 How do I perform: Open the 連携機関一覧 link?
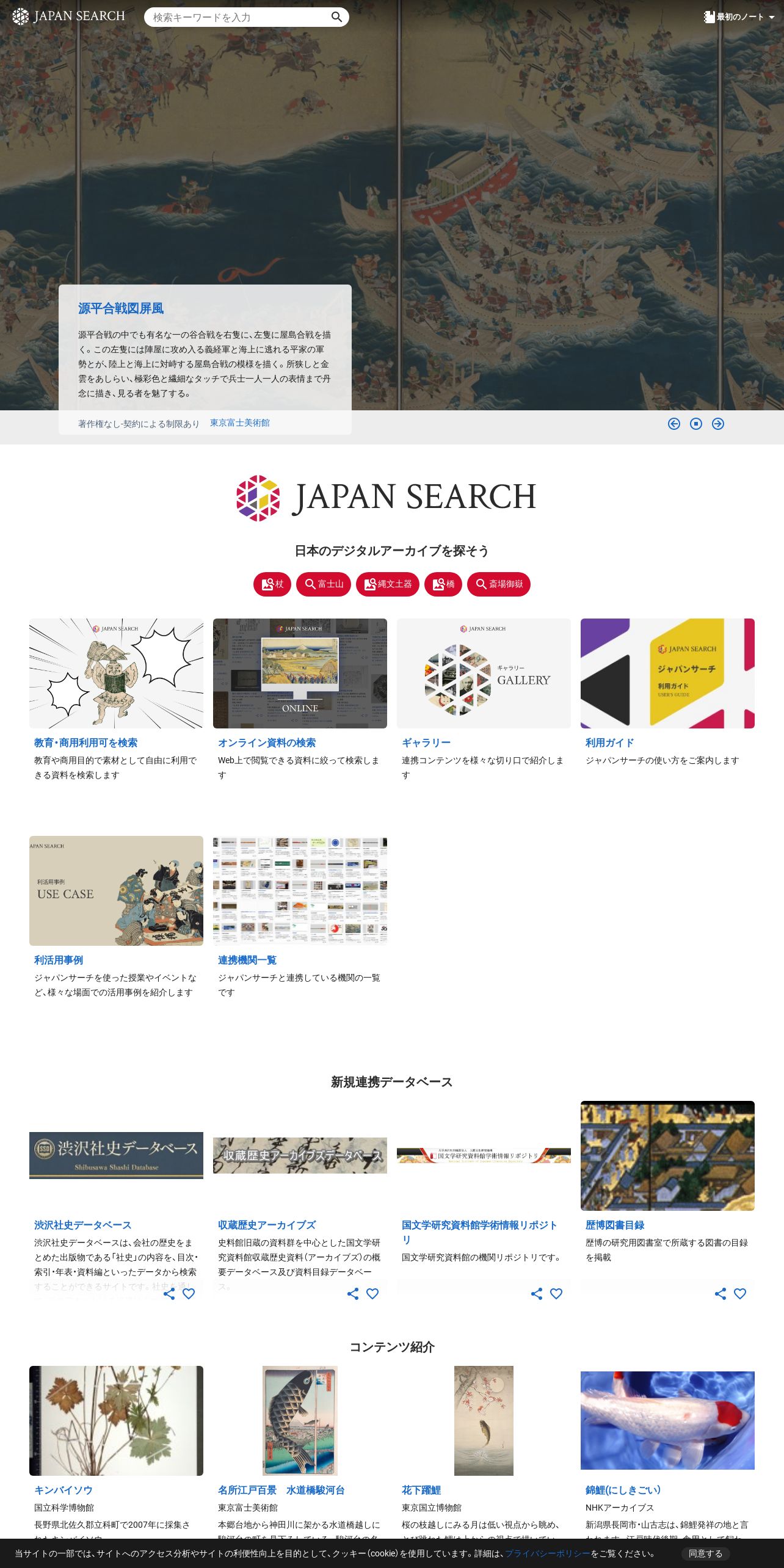click(247, 960)
